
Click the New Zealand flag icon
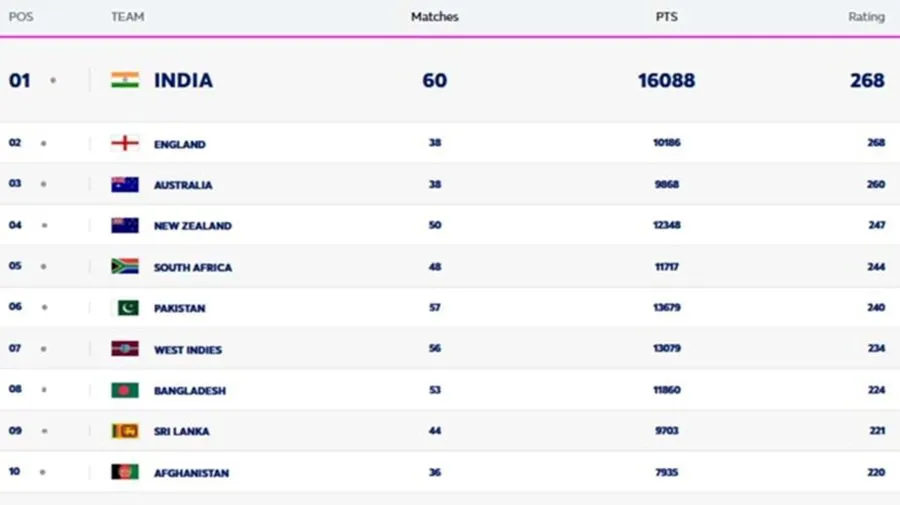pos(125,226)
